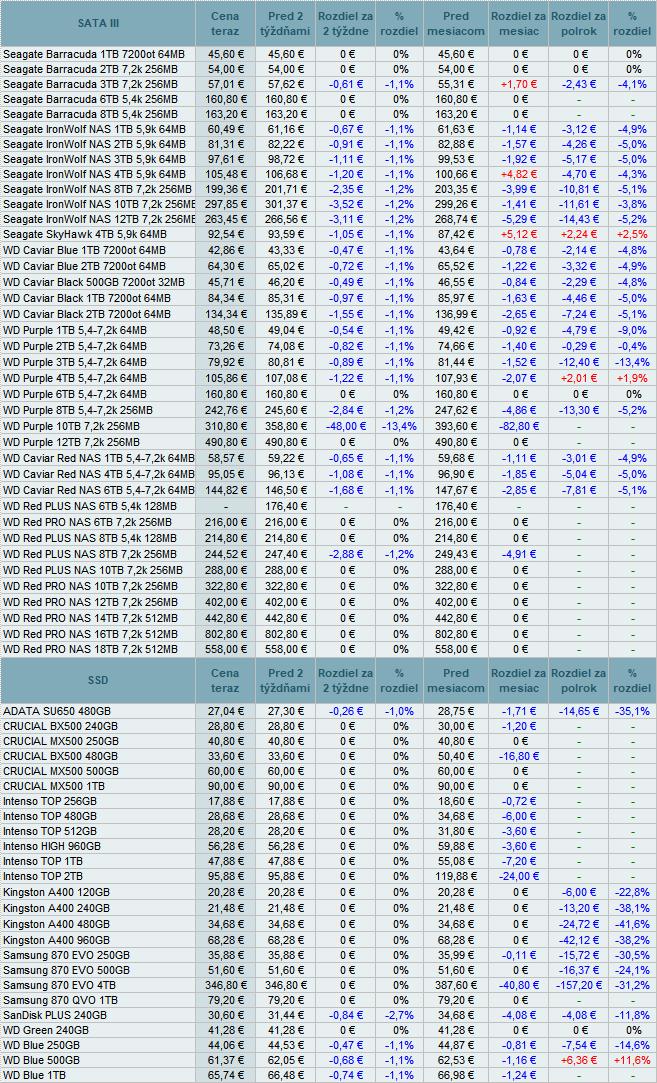
Task: Click red "+6,36 €" in WD Blue 500GB row
Action: coord(578,1060)
